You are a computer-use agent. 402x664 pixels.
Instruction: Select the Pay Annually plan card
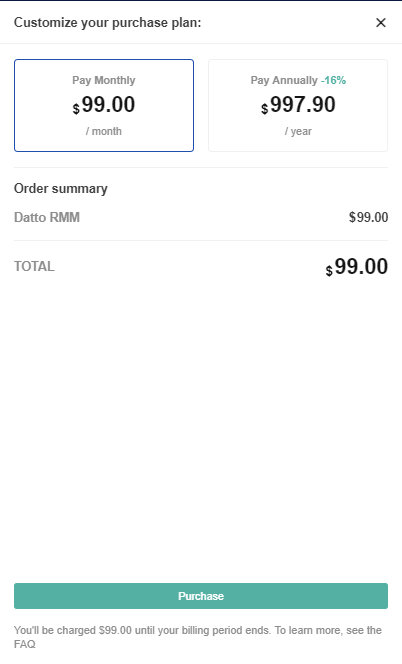[298, 105]
